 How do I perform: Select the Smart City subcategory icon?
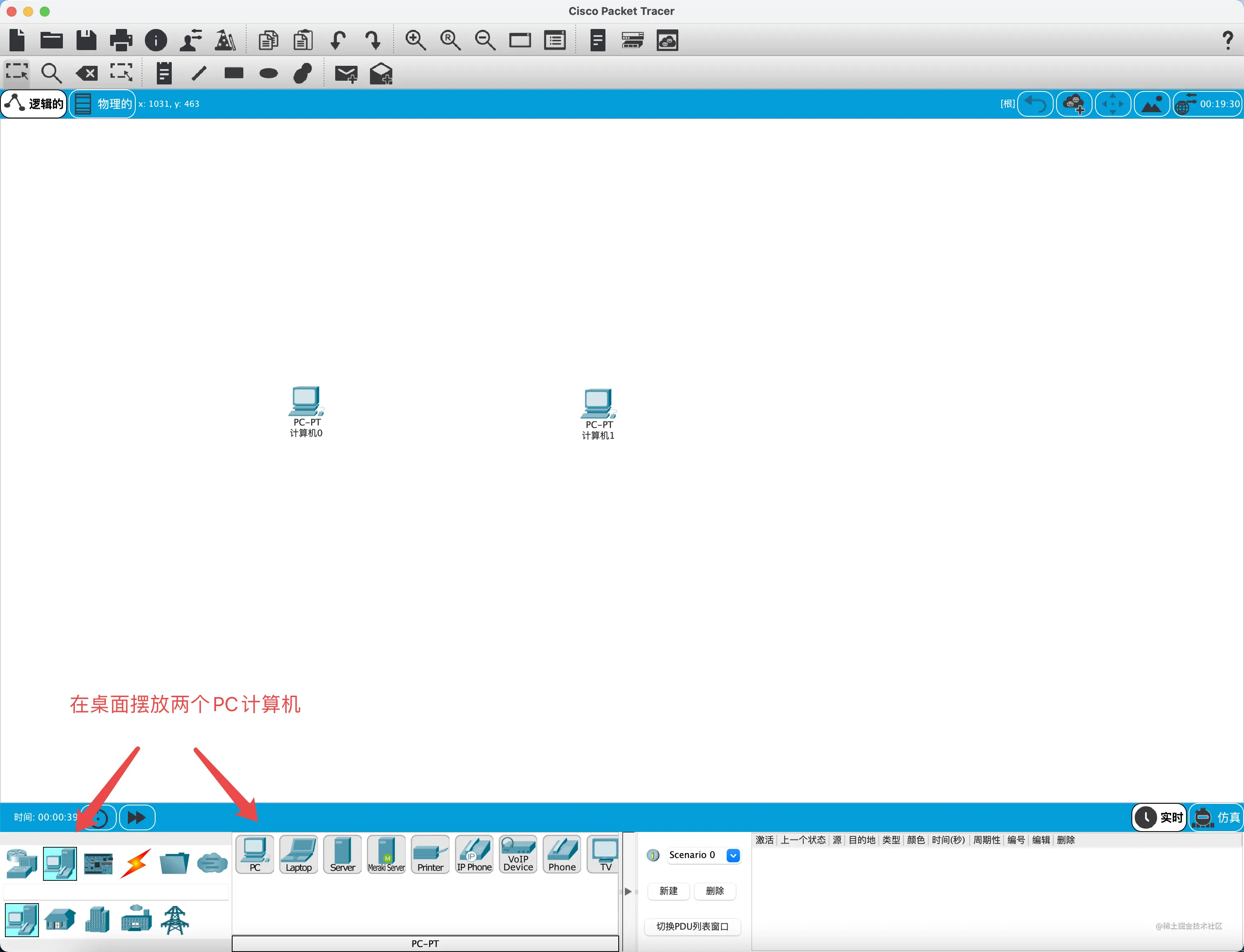(x=97, y=919)
